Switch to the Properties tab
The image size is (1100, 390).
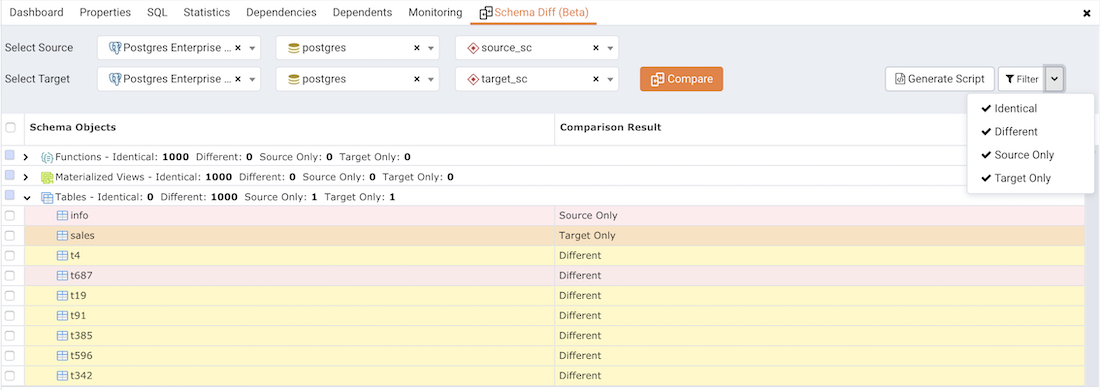[105, 12]
